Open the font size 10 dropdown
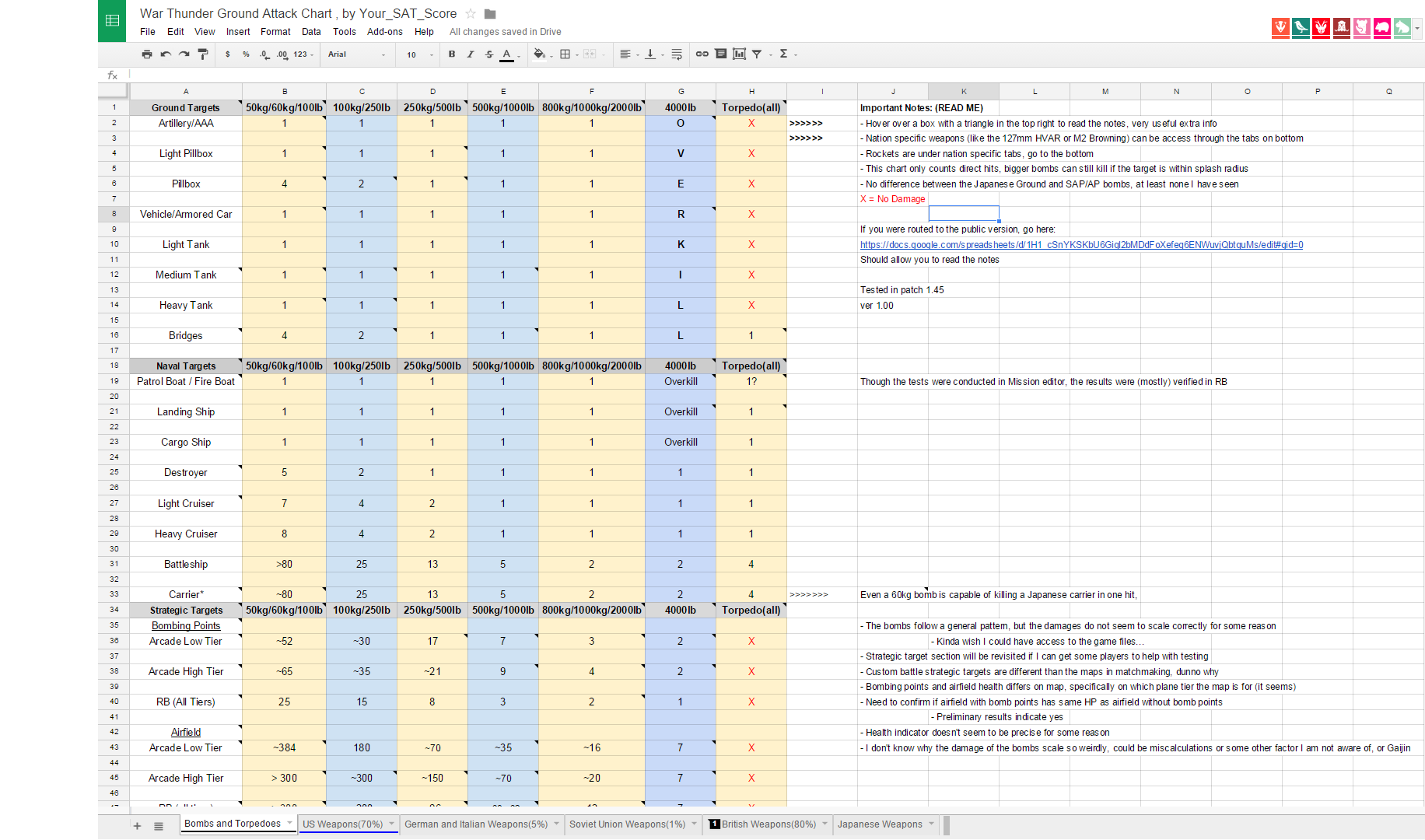 [x=420, y=54]
